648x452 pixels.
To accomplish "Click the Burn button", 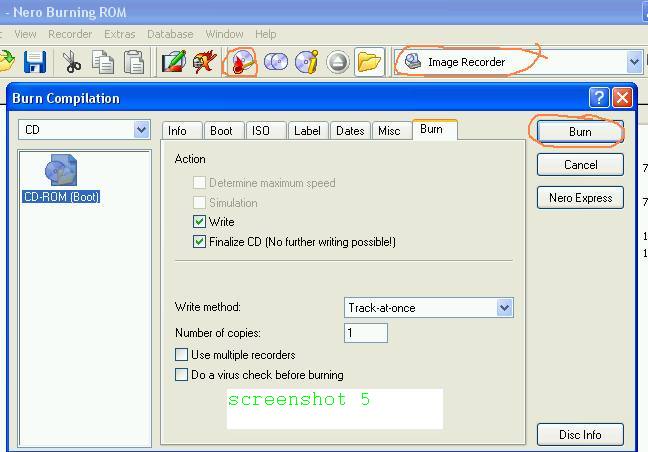I will pyautogui.click(x=580, y=132).
